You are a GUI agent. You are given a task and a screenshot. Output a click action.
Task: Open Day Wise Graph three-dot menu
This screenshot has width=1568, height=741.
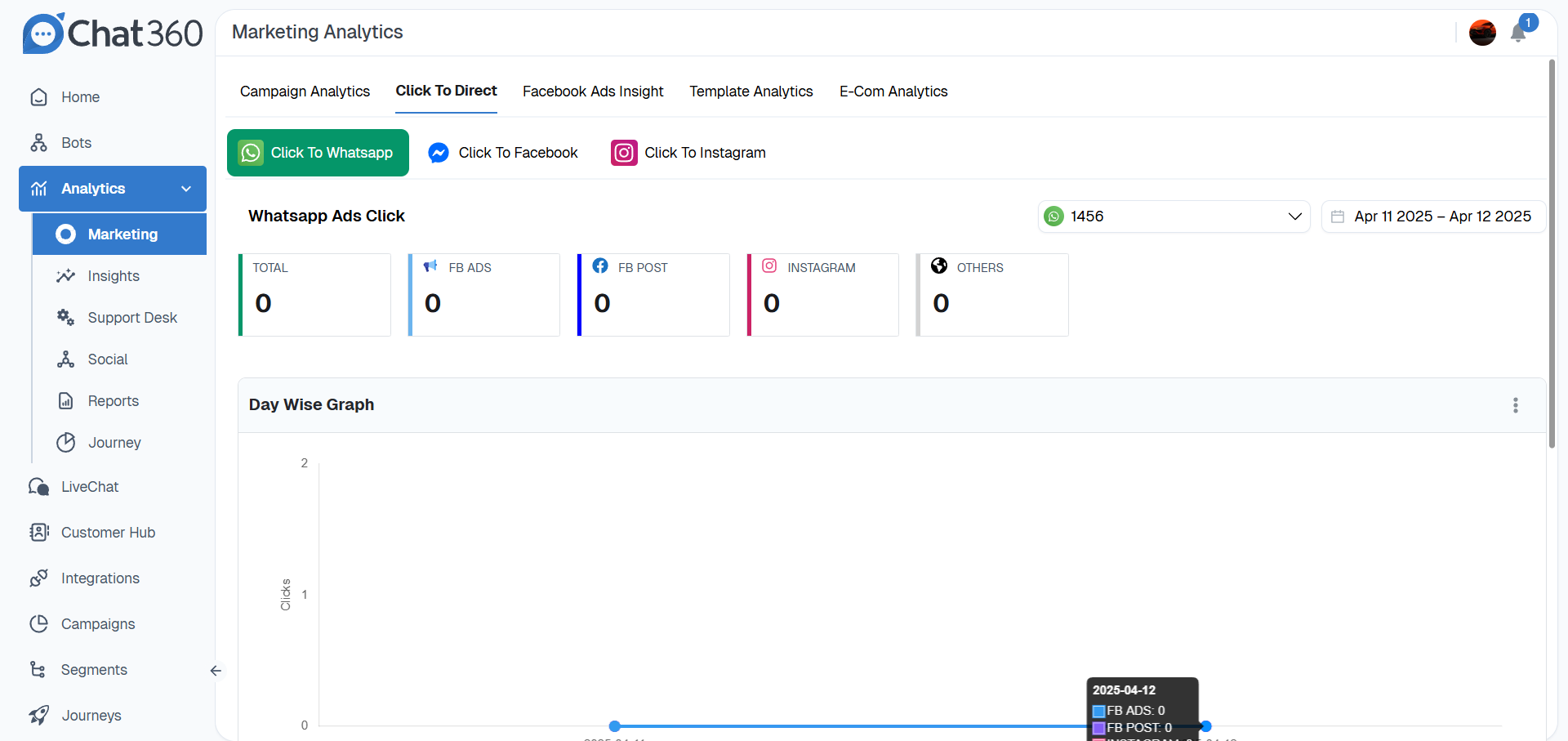point(1516,405)
